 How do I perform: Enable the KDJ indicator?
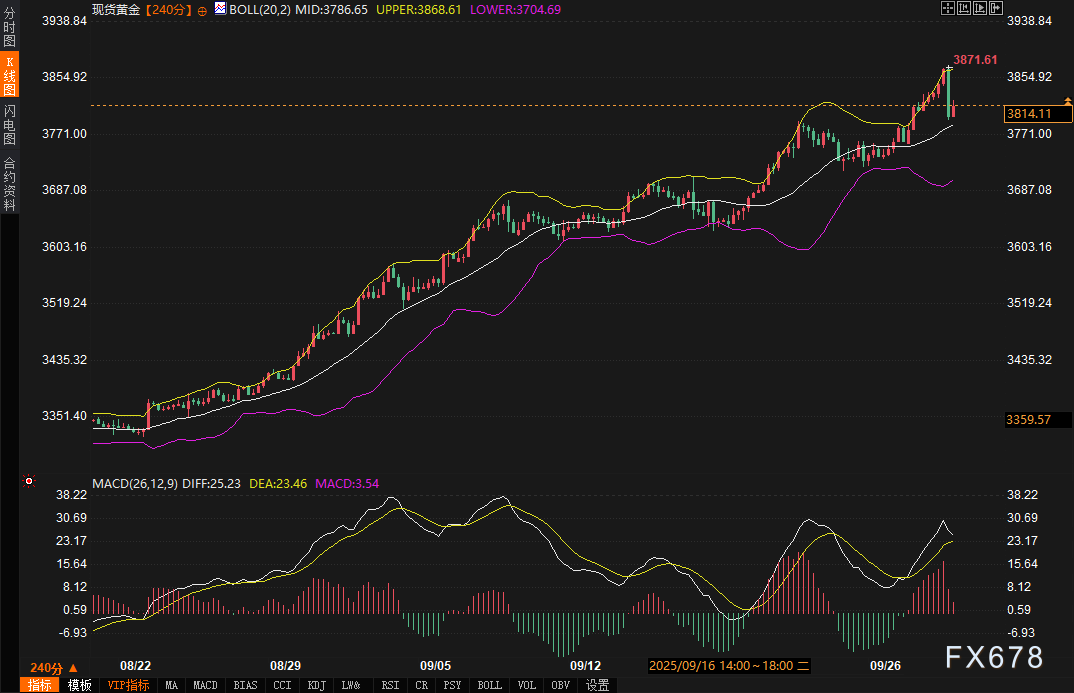(x=316, y=685)
